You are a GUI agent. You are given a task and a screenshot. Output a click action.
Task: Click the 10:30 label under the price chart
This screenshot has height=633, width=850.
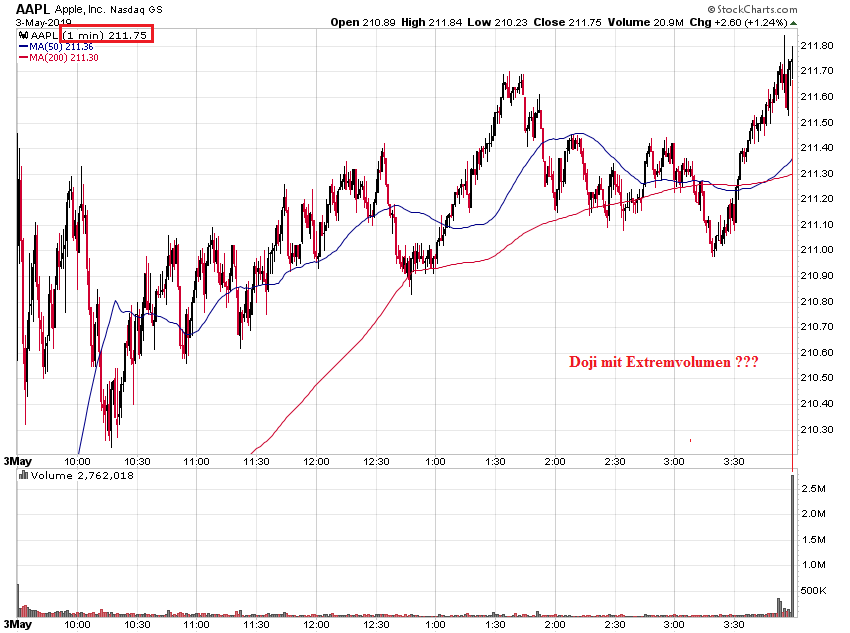click(x=137, y=461)
